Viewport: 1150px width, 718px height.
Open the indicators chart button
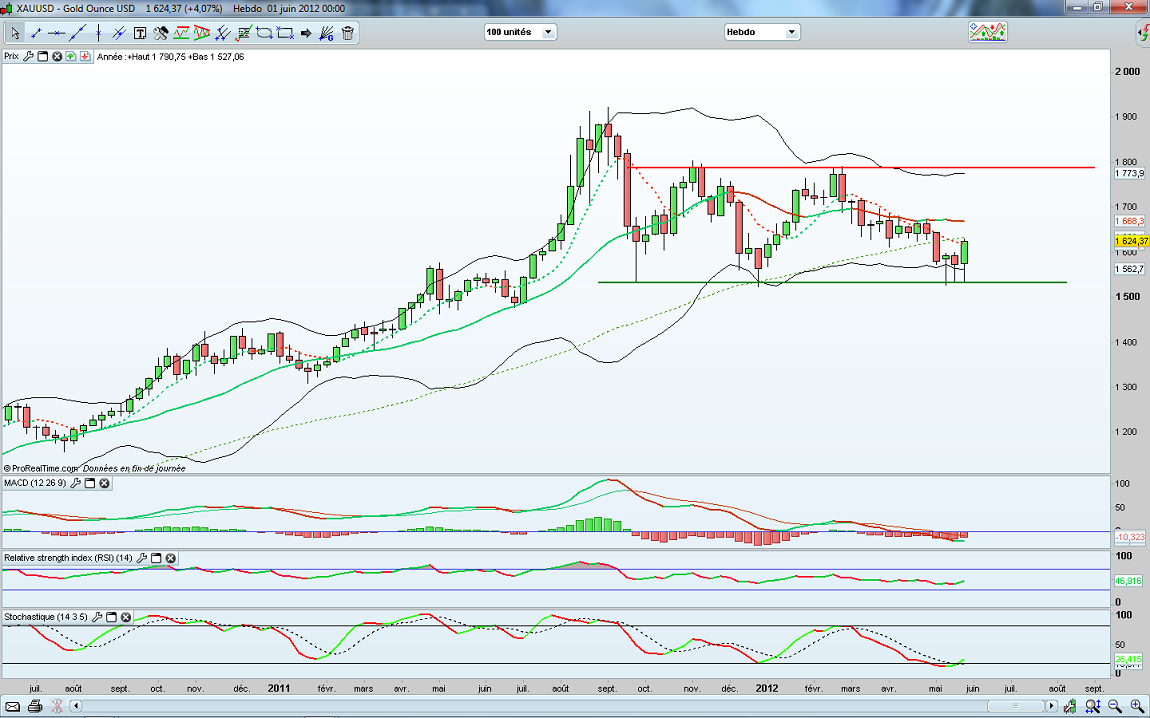click(x=987, y=32)
